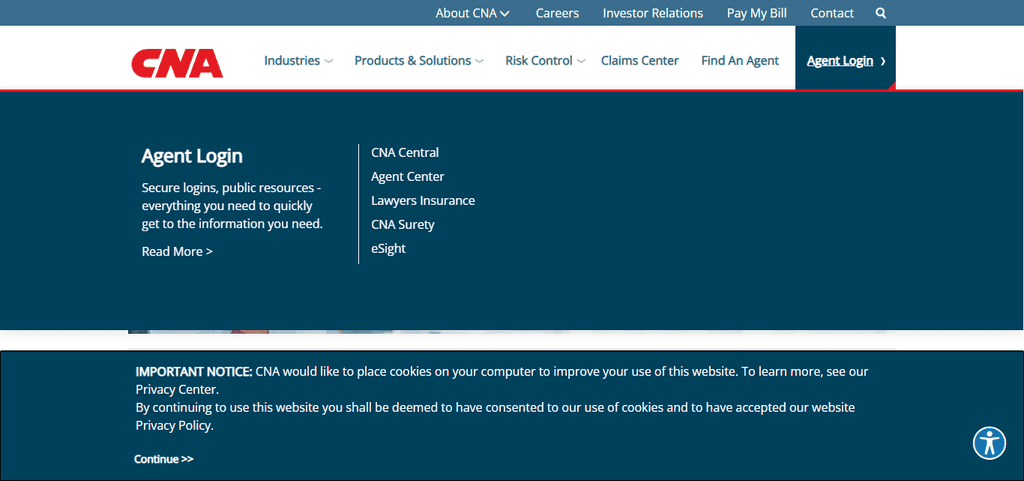Expand the Risk Control menu
Image resolution: width=1024 pixels, height=481 pixels.
(x=545, y=61)
